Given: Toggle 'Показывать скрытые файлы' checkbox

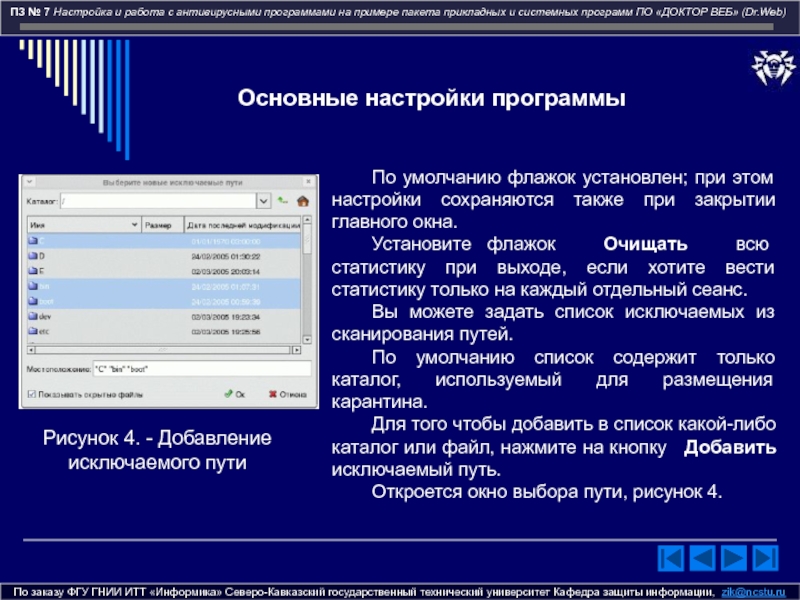Looking at the screenshot, I should (x=33, y=394).
